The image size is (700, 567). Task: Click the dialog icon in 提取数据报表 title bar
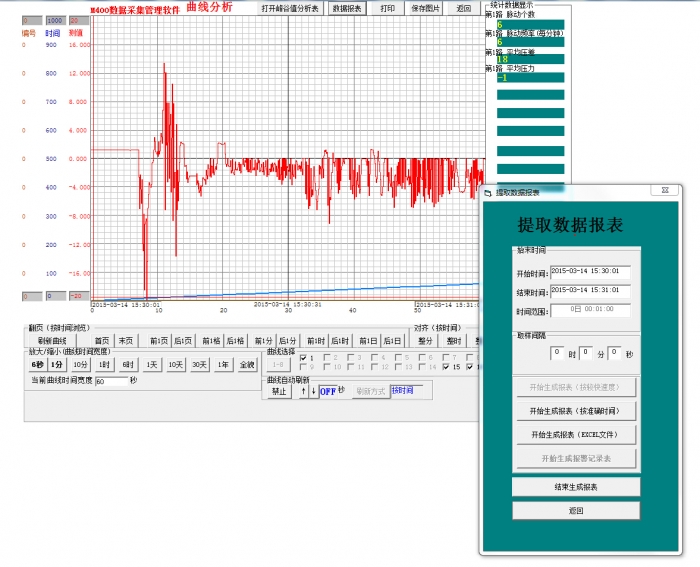click(488, 191)
